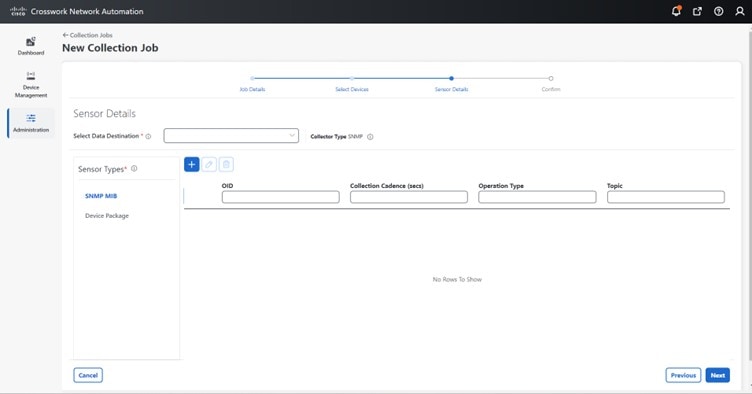Focus the Topic filter field
The width and height of the screenshot is (752, 394).
tap(666, 197)
